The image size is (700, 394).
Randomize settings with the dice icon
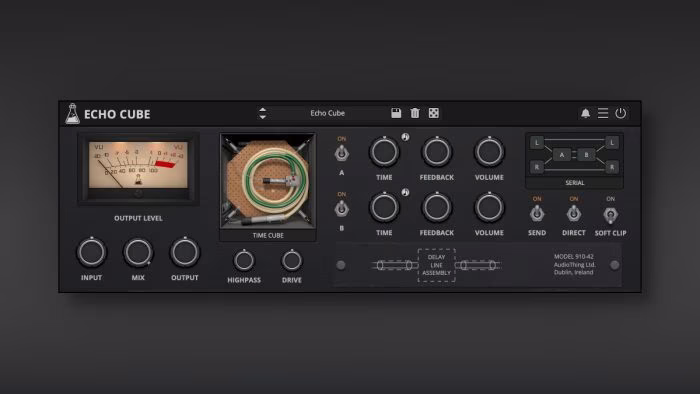[x=433, y=113]
